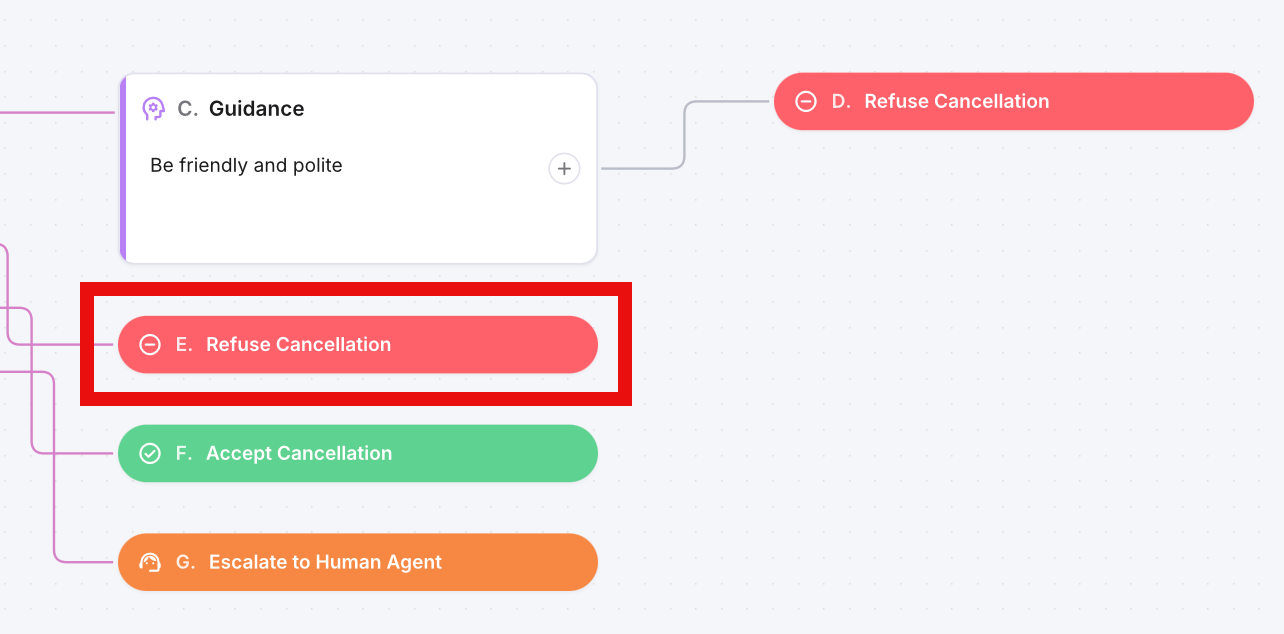Select the F. Accept Cancellation node

tap(358, 453)
